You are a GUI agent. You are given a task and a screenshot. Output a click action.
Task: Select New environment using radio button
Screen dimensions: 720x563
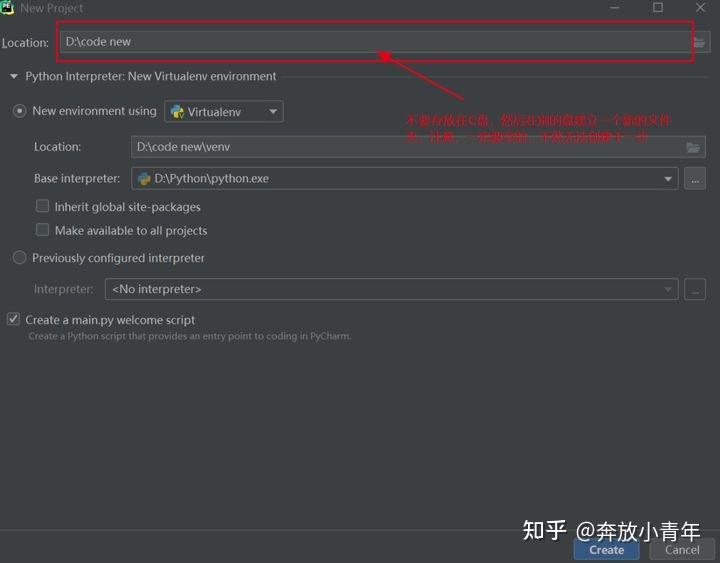pyautogui.click(x=19, y=111)
